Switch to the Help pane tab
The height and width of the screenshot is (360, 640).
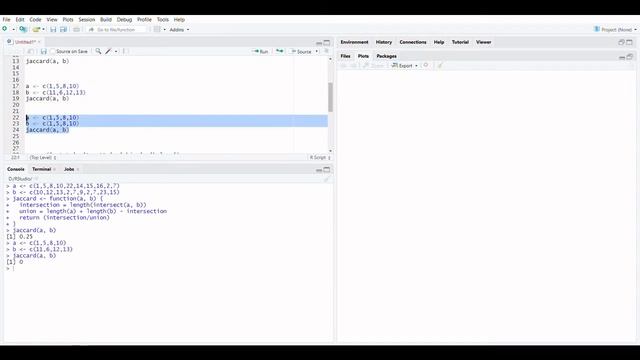(x=439, y=42)
